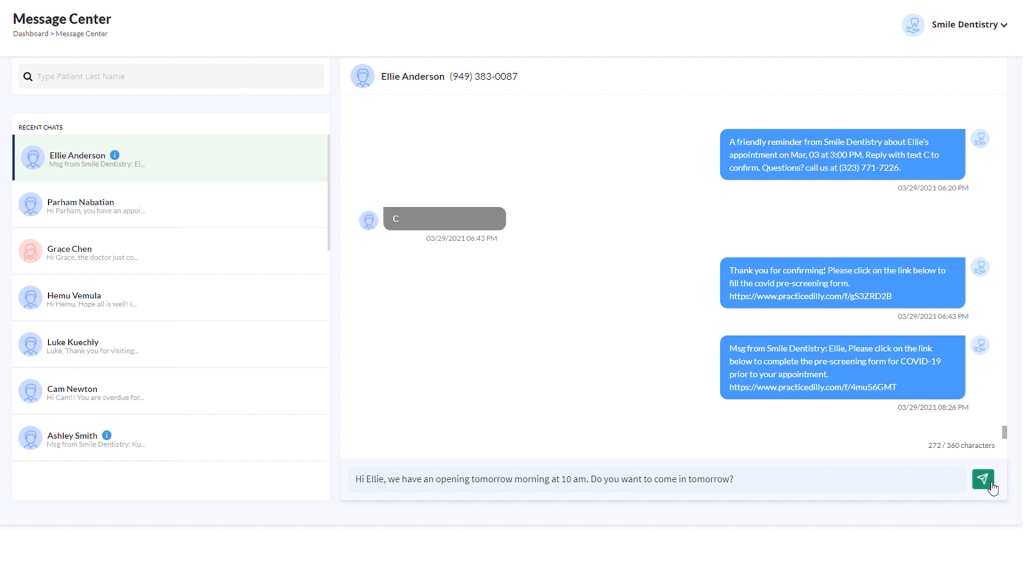1024x576 pixels.
Task: Select the Parham Nabatian conversation
Action: point(170,207)
